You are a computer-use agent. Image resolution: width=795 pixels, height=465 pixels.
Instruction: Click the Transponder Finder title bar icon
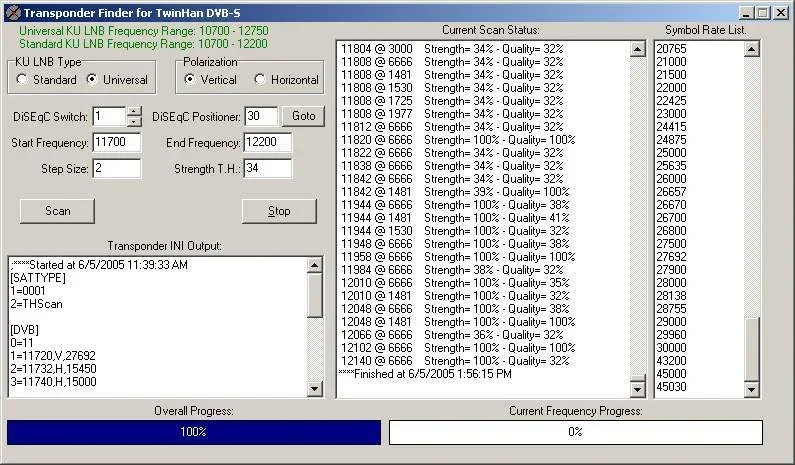click(x=12, y=13)
